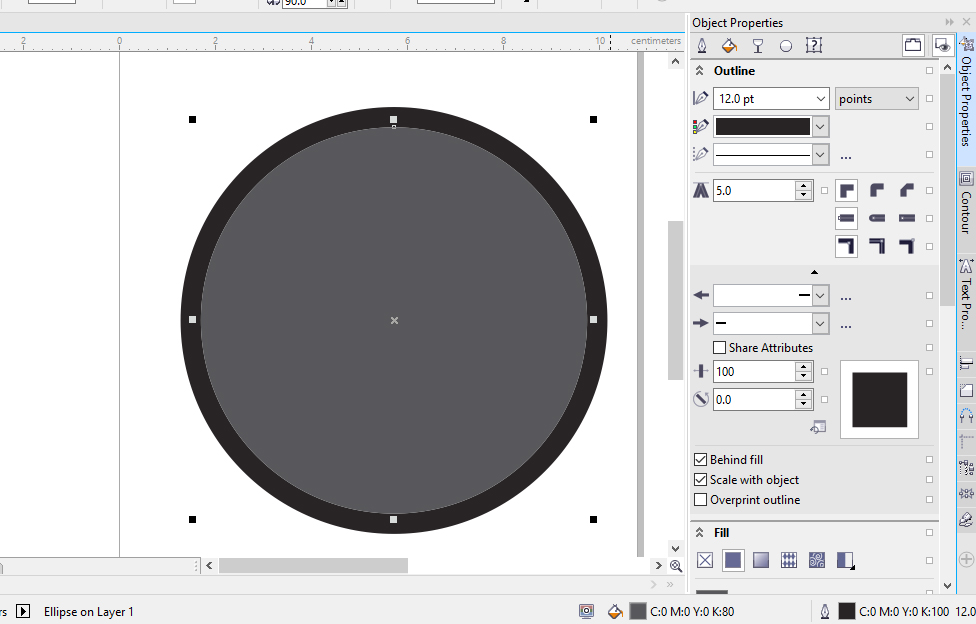This screenshot has width=976, height=624.
Task: Increase the miter limit with up arrow
Action: (x=804, y=186)
